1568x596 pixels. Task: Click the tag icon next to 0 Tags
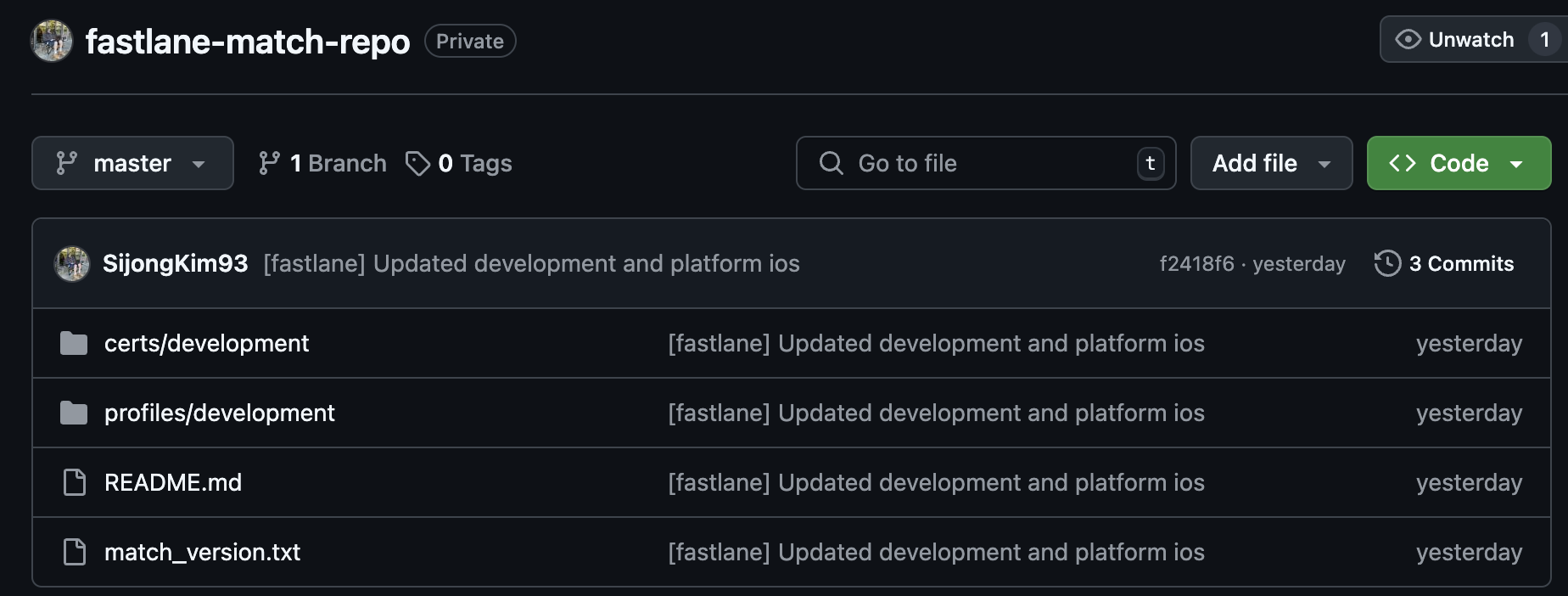(x=417, y=163)
